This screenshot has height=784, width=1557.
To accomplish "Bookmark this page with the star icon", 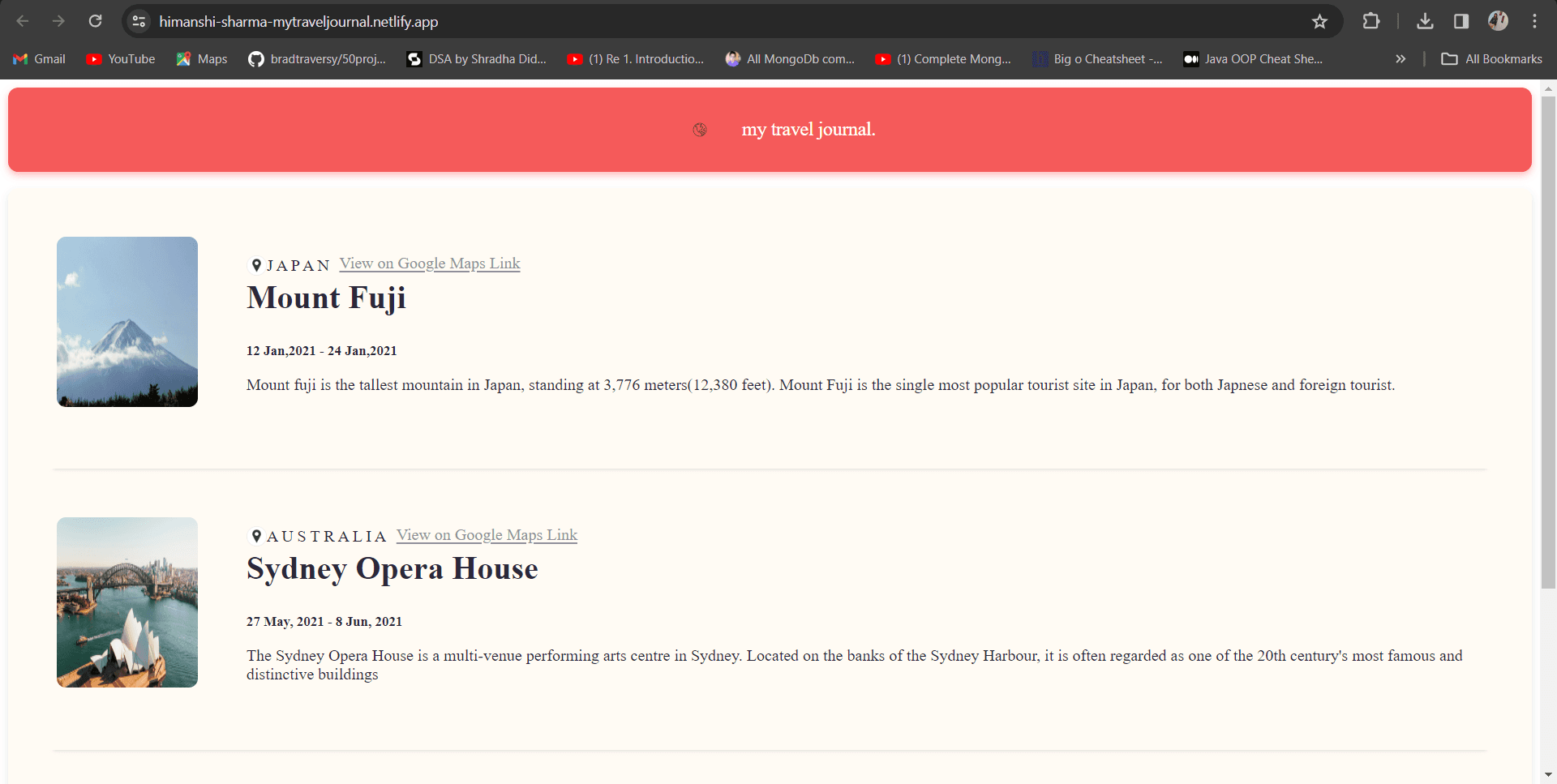I will click(1319, 21).
